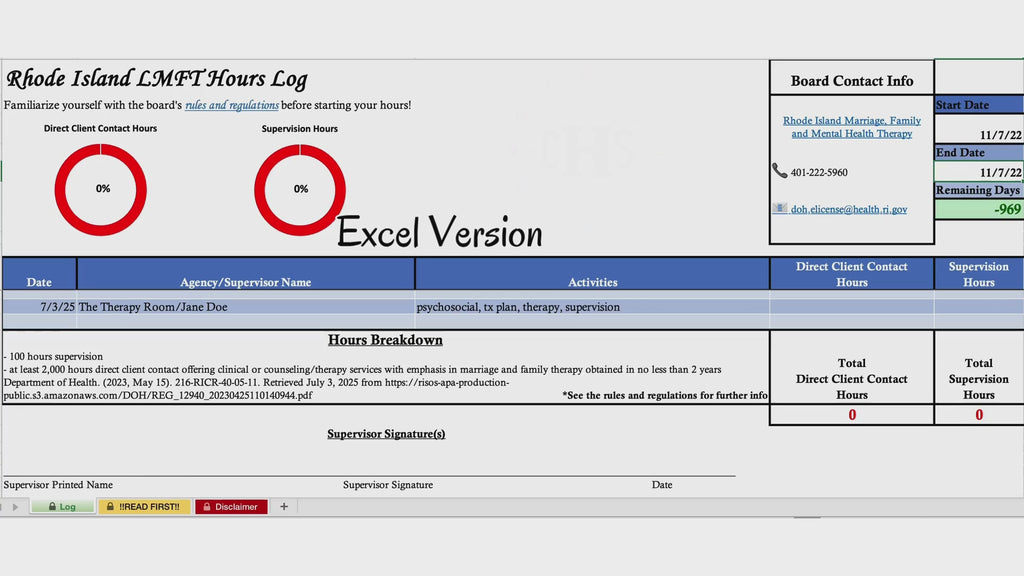The image size is (1024, 576).
Task: Click the lock icon on Log tab
Action: click(x=52, y=507)
